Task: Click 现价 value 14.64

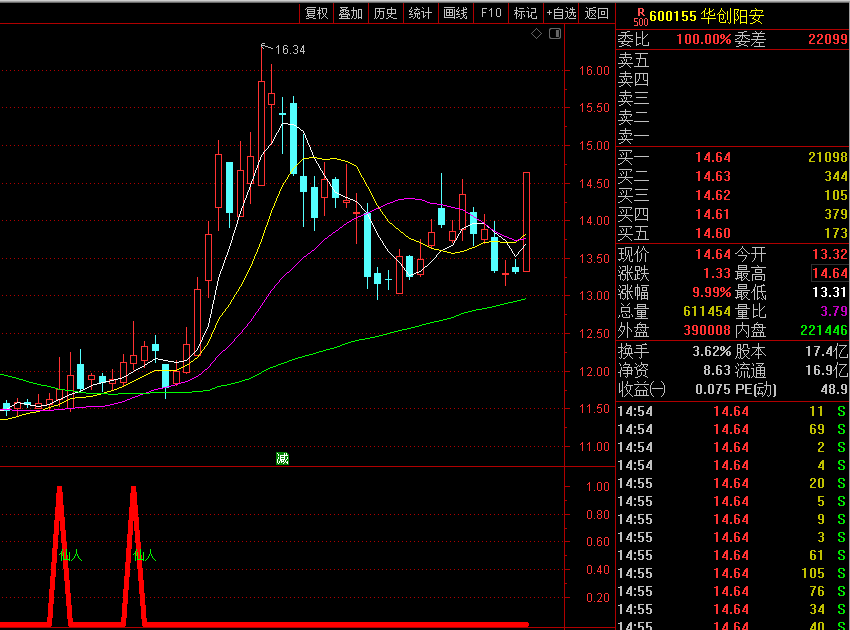Action: (713, 254)
